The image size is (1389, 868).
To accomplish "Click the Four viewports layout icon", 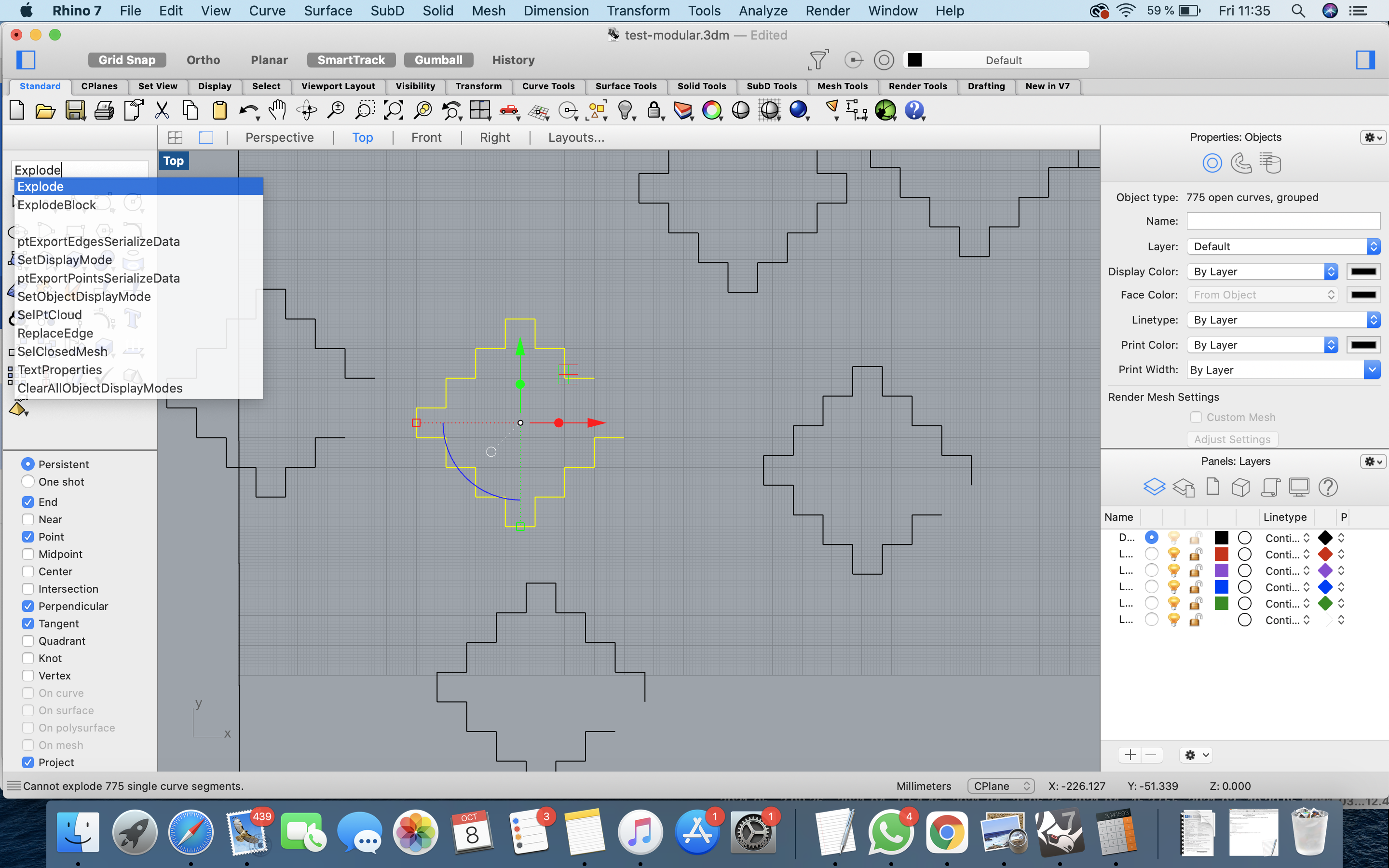I will (x=480, y=109).
